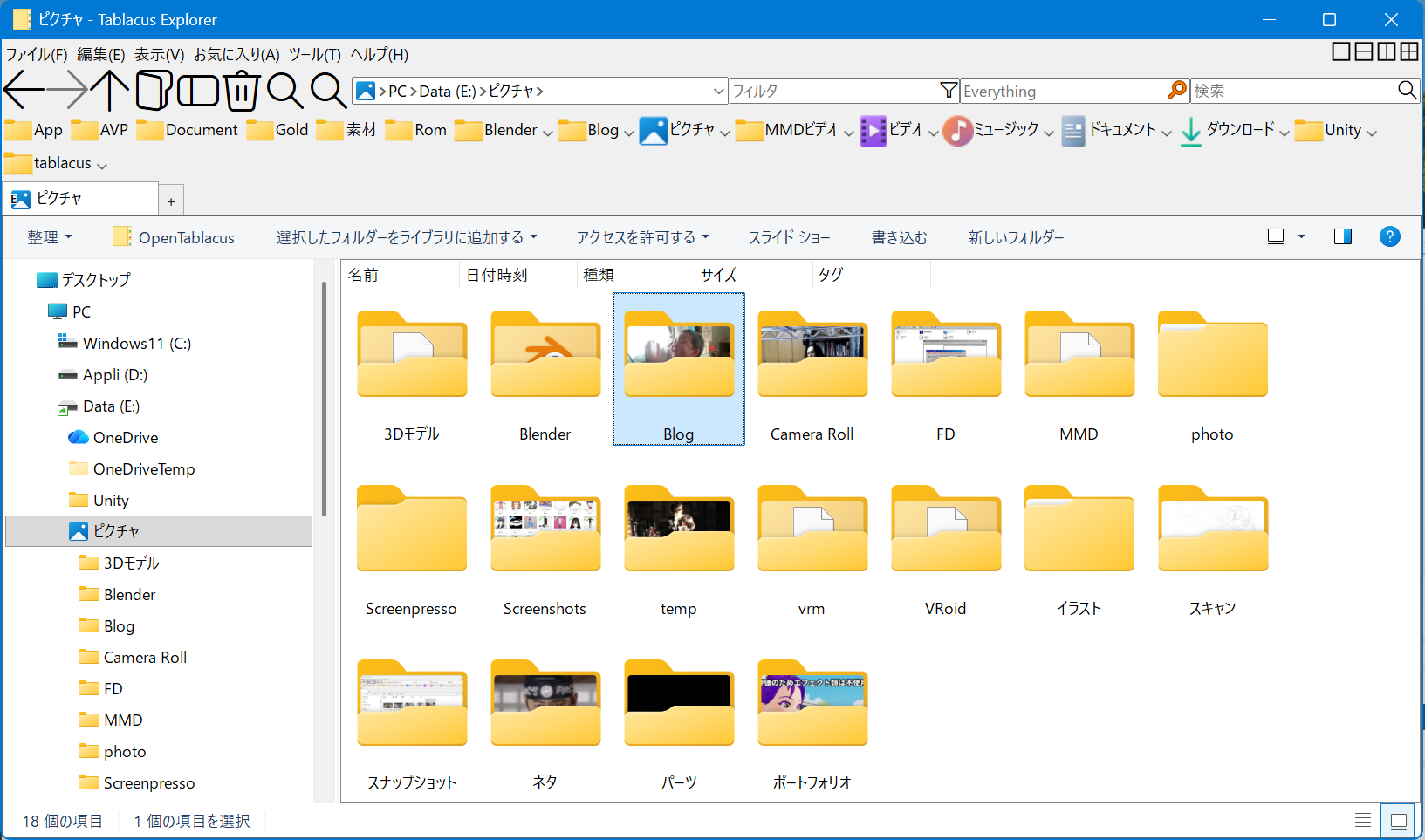Click the スライド ショー button
This screenshot has width=1425, height=840.
tap(789, 237)
